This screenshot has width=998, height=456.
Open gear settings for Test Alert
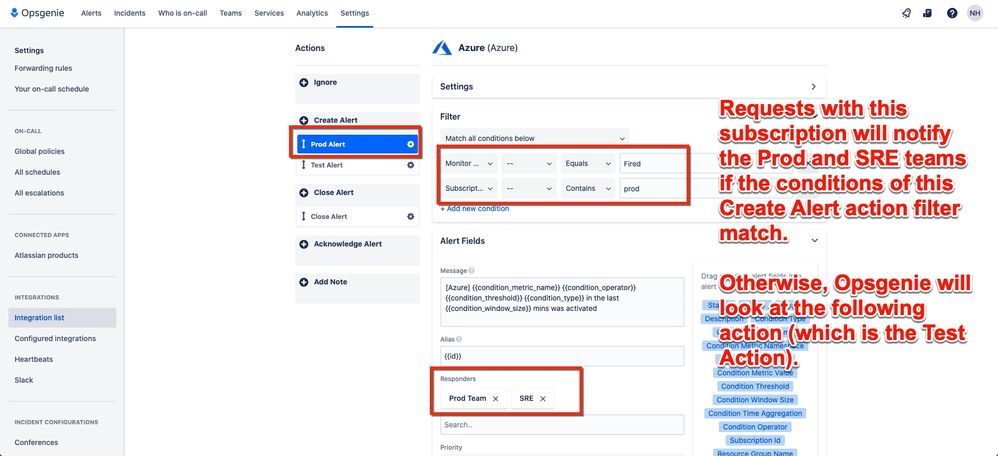[411, 165]
